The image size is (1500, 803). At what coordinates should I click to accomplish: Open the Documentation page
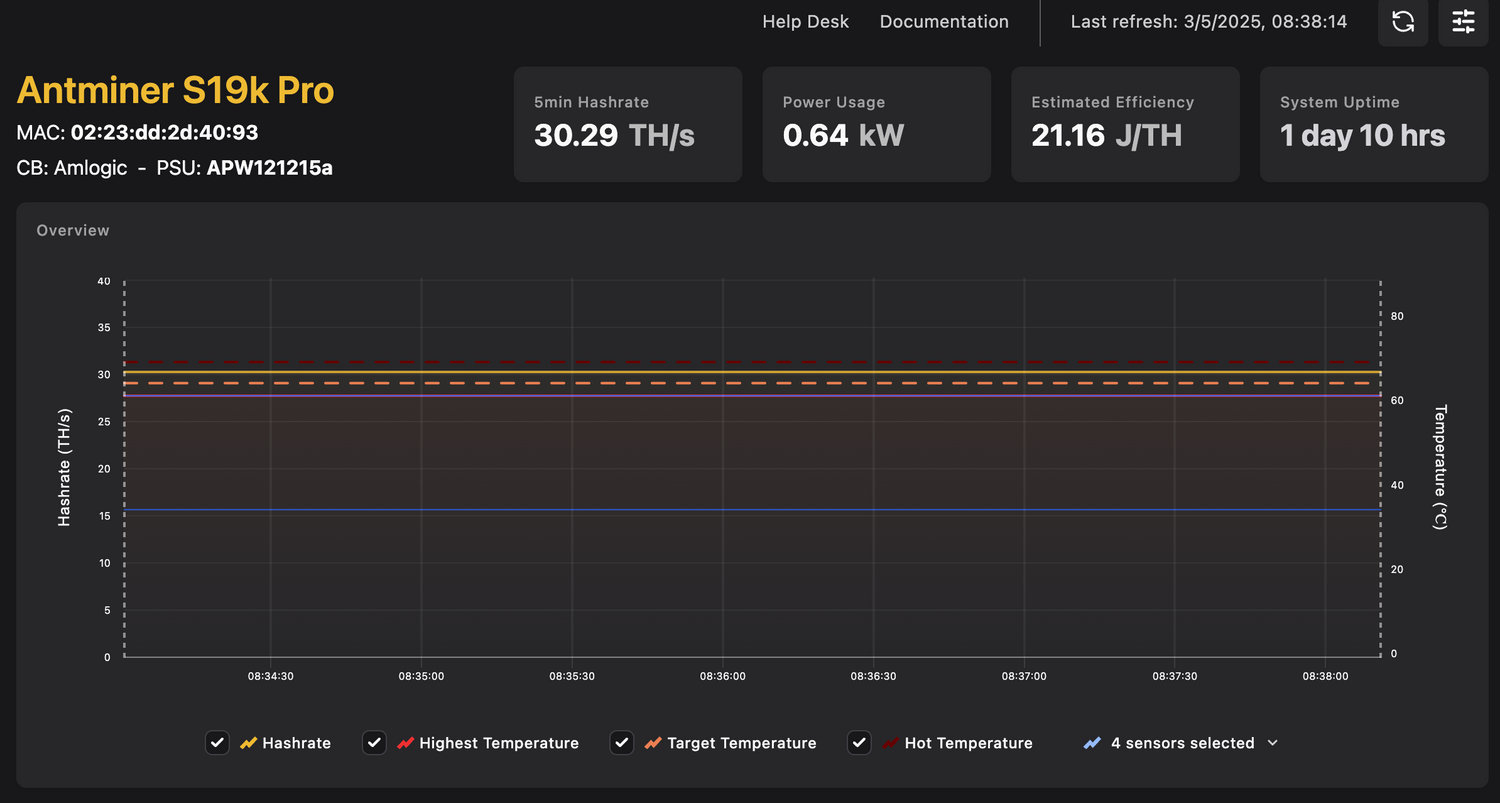coord(944,21)
